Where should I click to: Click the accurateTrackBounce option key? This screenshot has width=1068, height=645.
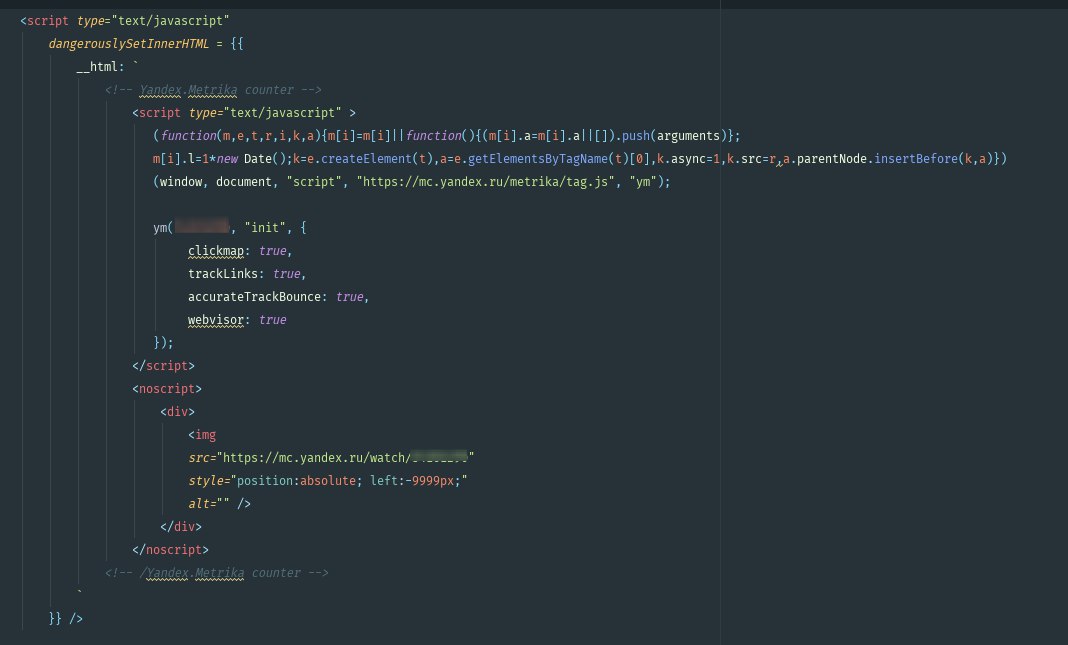tap(254, 297)
